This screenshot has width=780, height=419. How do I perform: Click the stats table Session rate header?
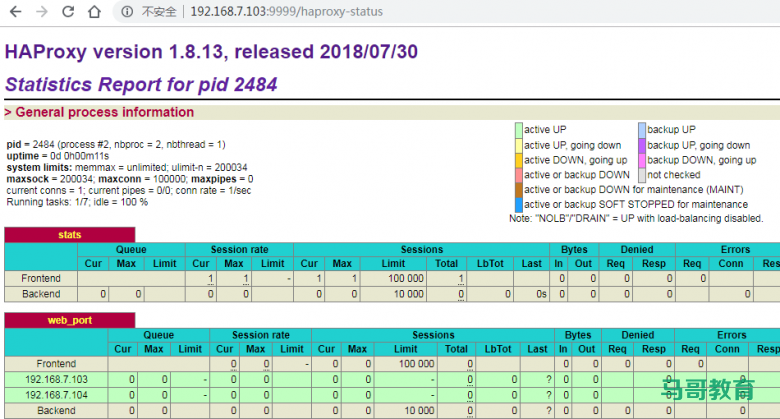pos(239,249)
